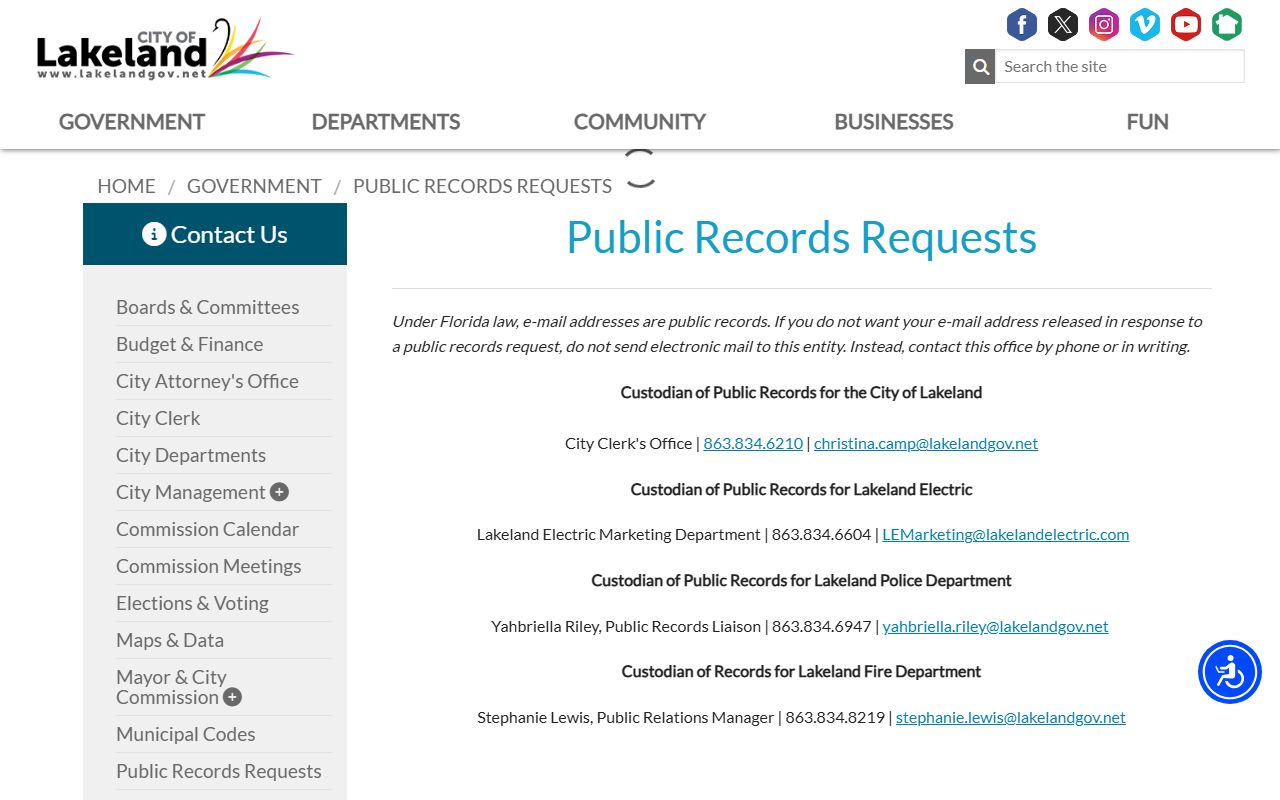Screen dimensions: 1280x800
Task: Click Custodian of Public Records for Lakeland Police Department
Action: [x=801, y=580]
